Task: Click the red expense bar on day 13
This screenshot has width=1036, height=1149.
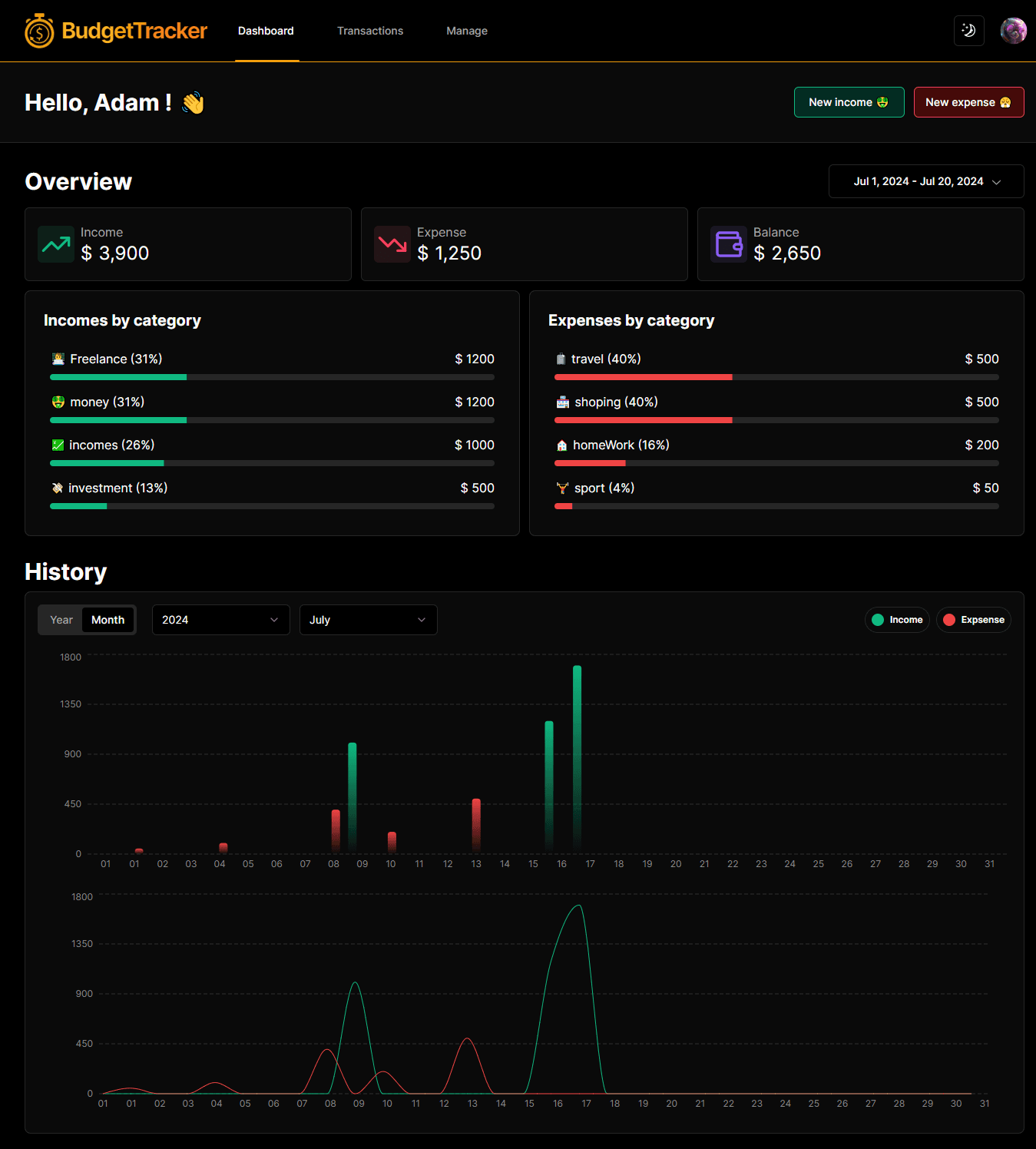Action: pyautogui.click(x=476, y=826)
